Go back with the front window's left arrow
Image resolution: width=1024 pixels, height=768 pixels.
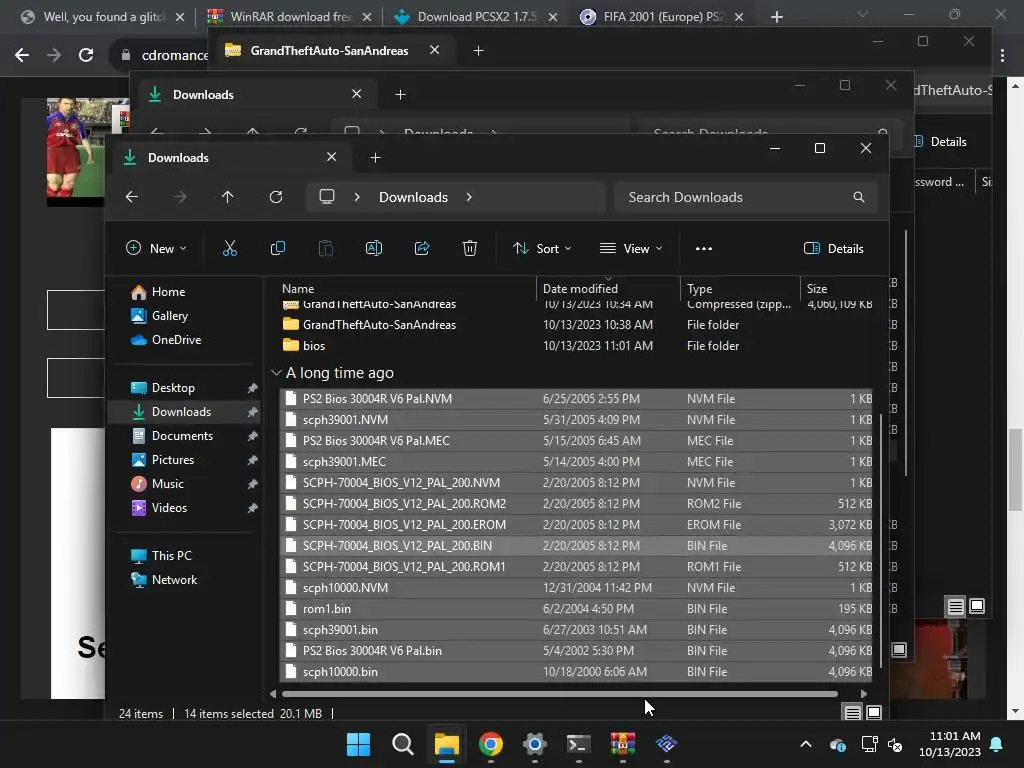pos(132,197)
